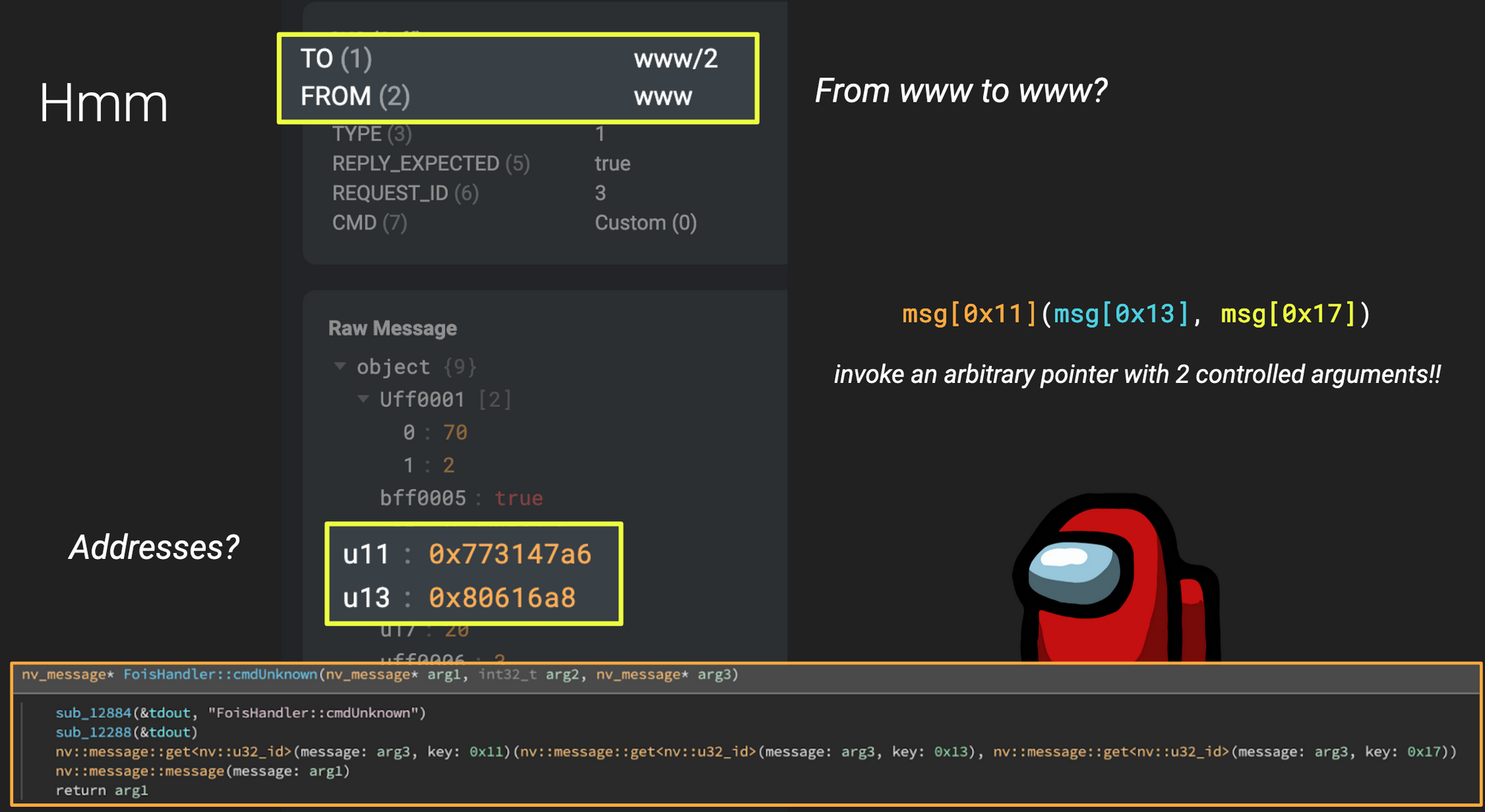Click the REQUEST_ID (6) row
Image resolution: width=1485 pixels, height=812 pixels.
point(405,193)
